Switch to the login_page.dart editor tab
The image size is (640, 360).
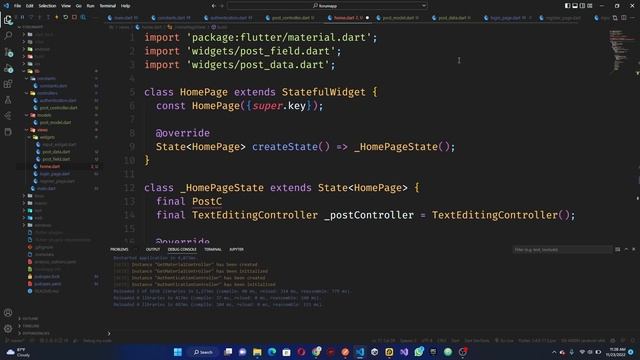[x=506, y=18]
